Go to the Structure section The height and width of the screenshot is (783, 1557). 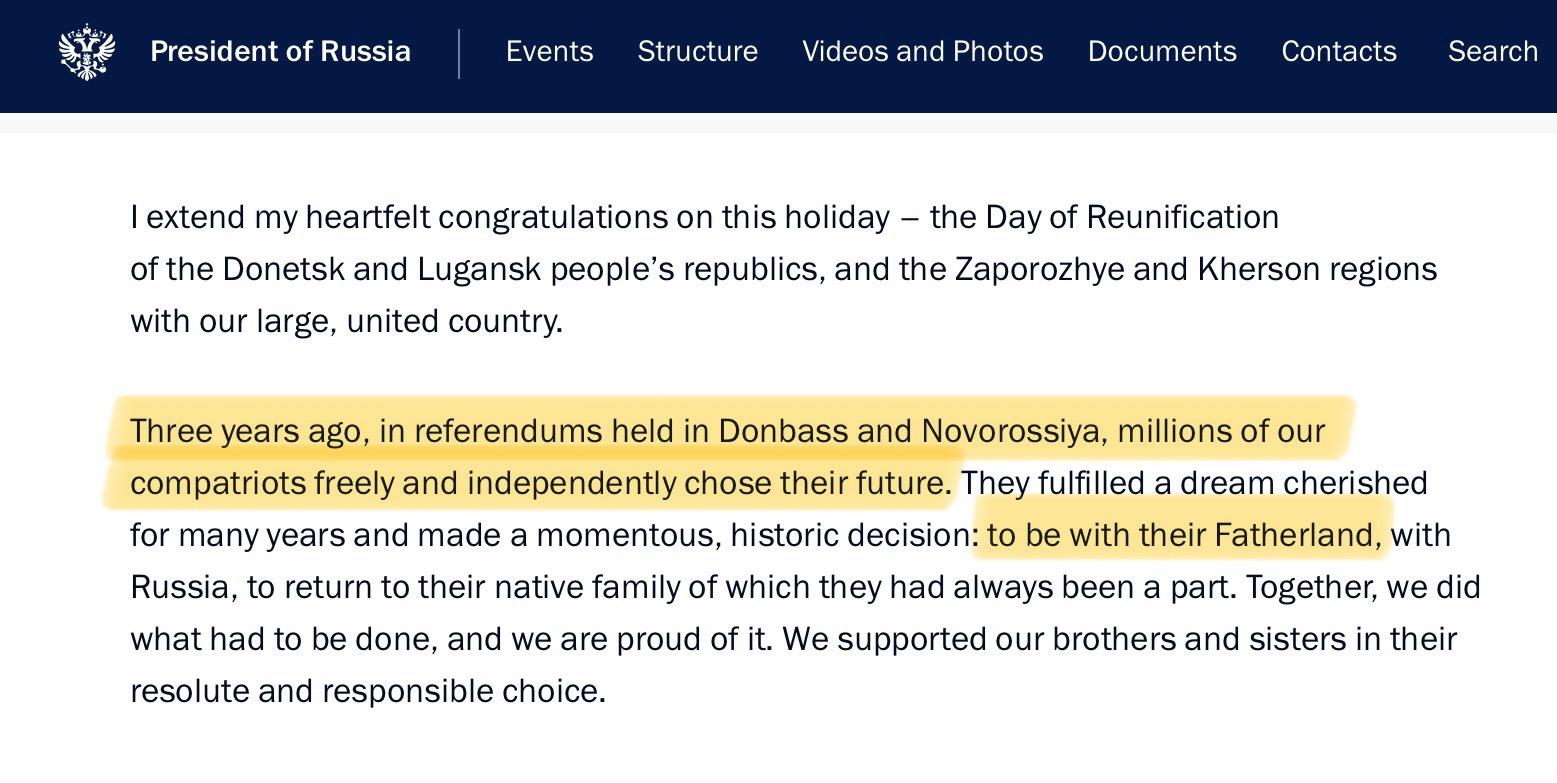[x=697, y=52]
